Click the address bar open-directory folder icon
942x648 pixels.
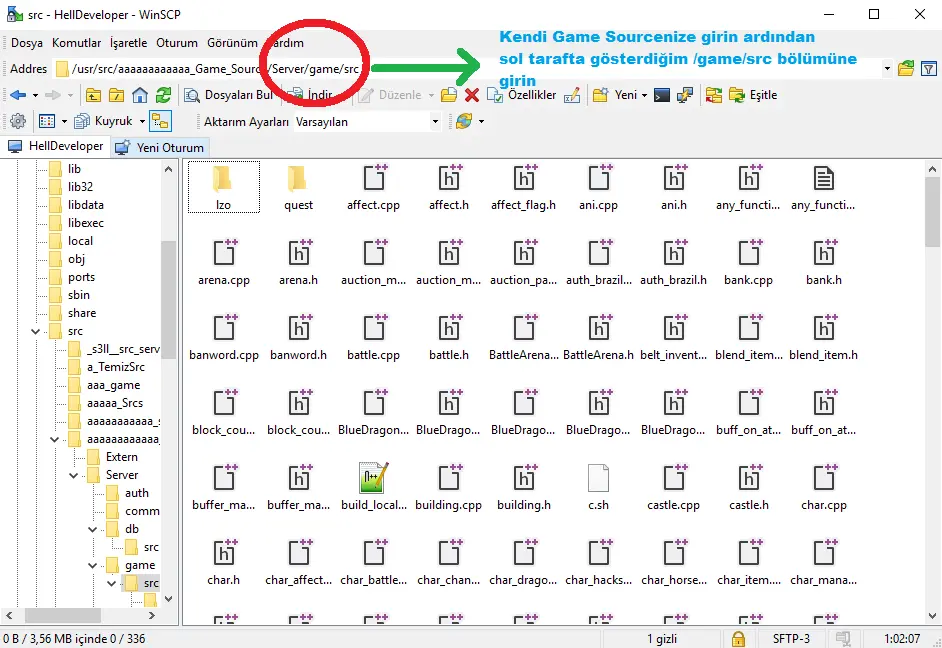coord(906,68)
